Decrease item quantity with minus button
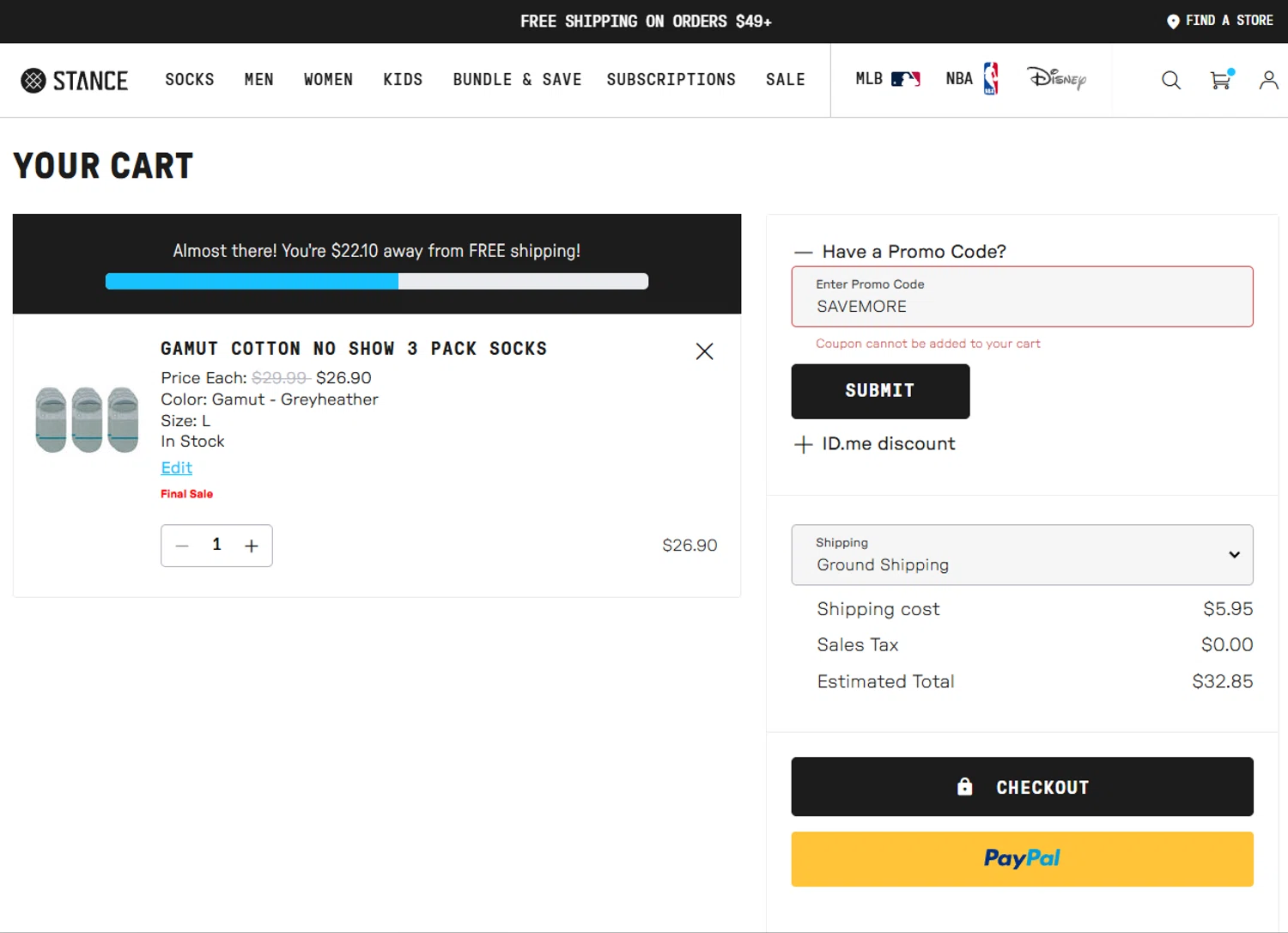 pos(182,546)
